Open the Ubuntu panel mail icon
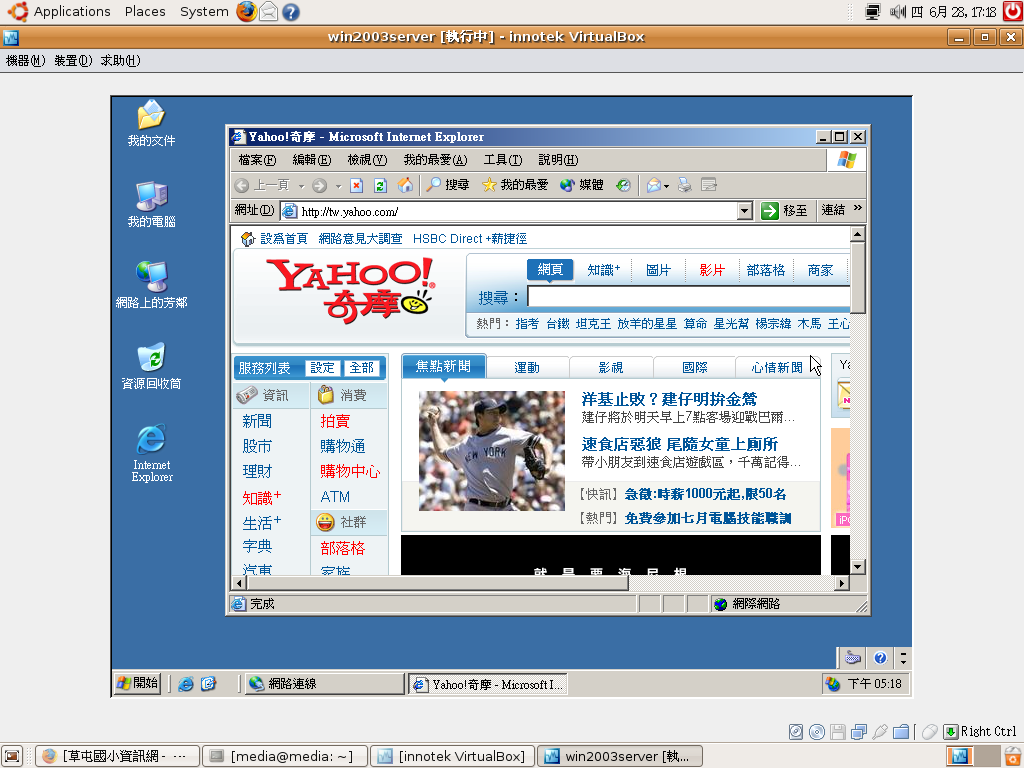 [268, 11]
